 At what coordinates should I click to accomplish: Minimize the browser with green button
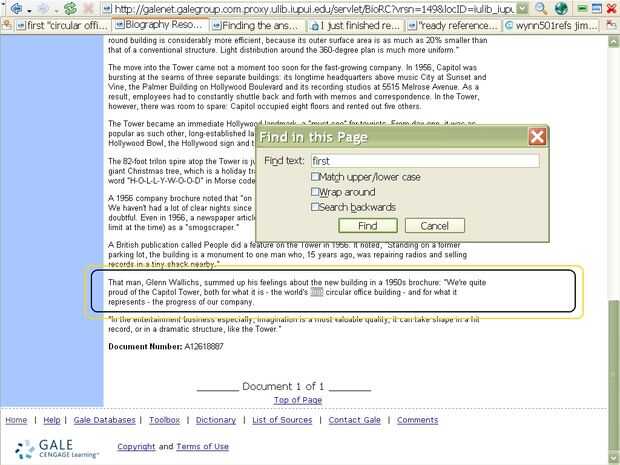(582, 8)
